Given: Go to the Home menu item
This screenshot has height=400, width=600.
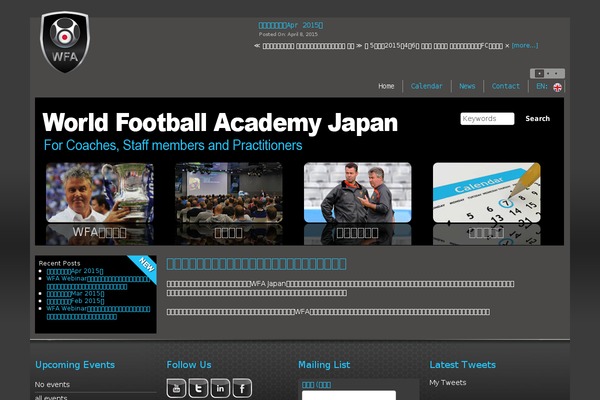Looking at the screenshot, I should pyautogui.click(x=386, y=86).
